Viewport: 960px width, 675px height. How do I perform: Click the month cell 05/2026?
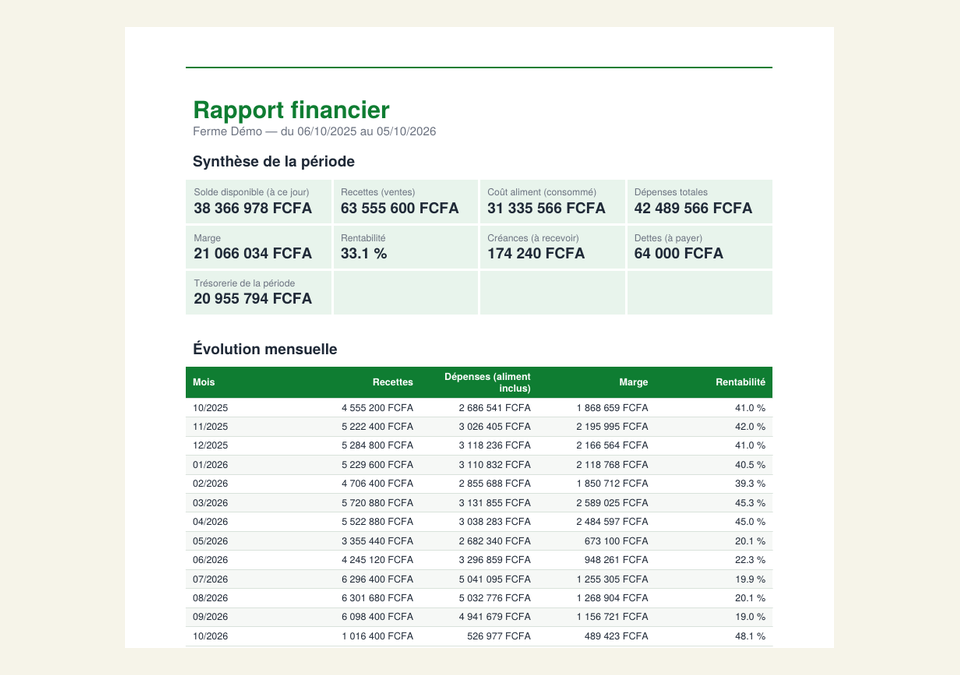(210, 541)
